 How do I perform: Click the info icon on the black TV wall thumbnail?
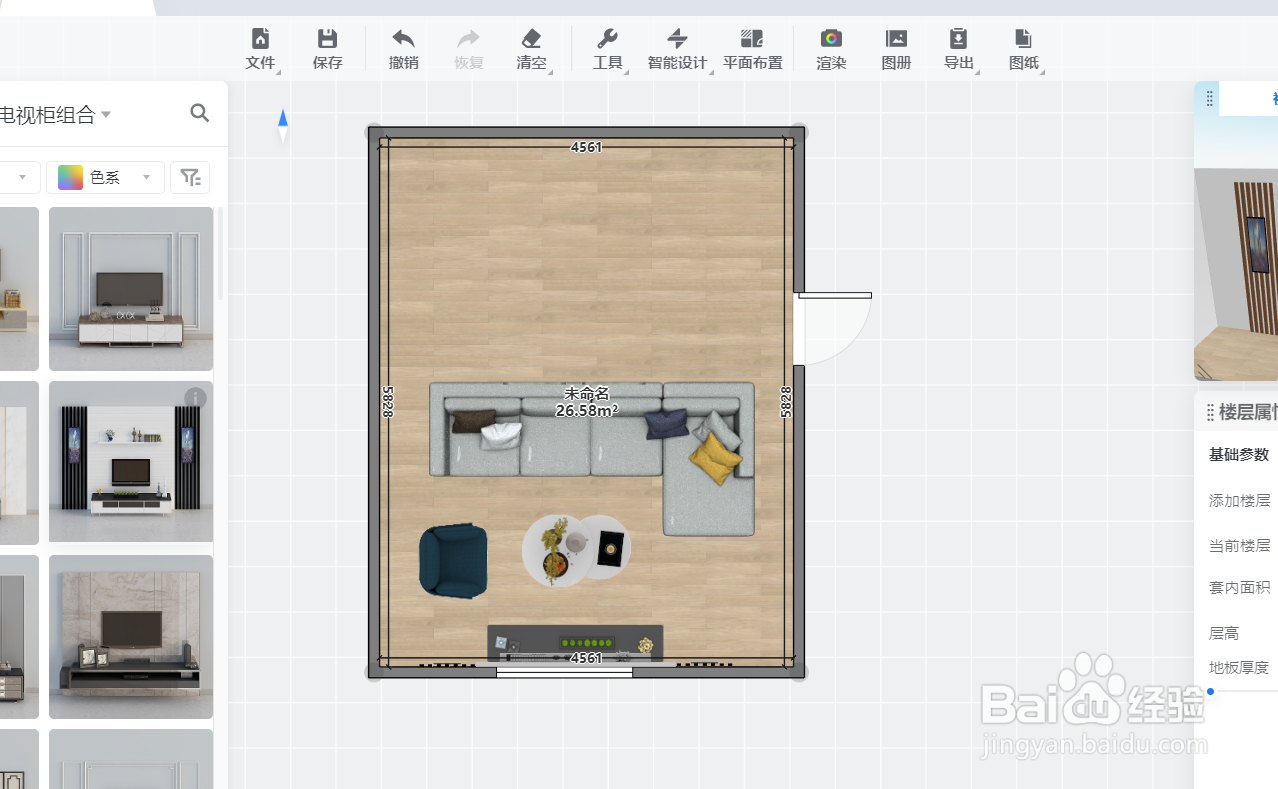point(195,398)
